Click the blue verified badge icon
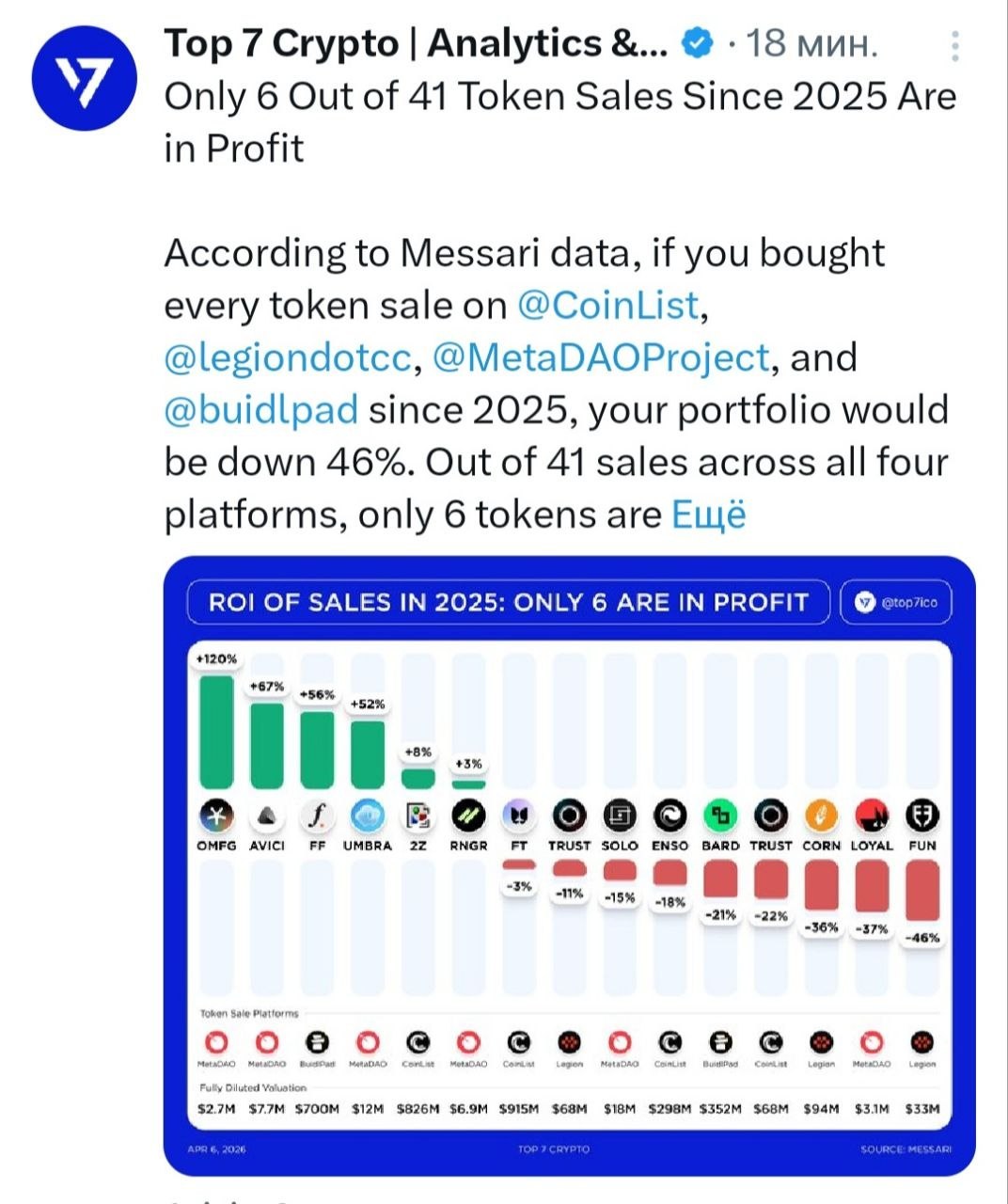1008x1204 pixels. [x=697, y=43]
